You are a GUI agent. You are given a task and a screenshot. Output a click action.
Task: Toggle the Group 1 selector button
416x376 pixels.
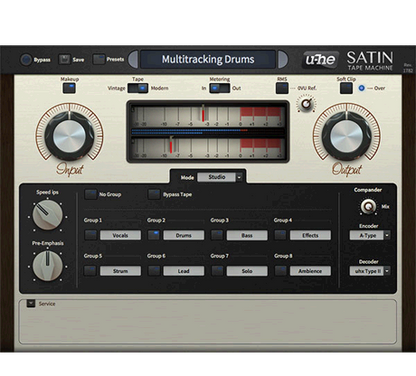[x=90, y=235]
